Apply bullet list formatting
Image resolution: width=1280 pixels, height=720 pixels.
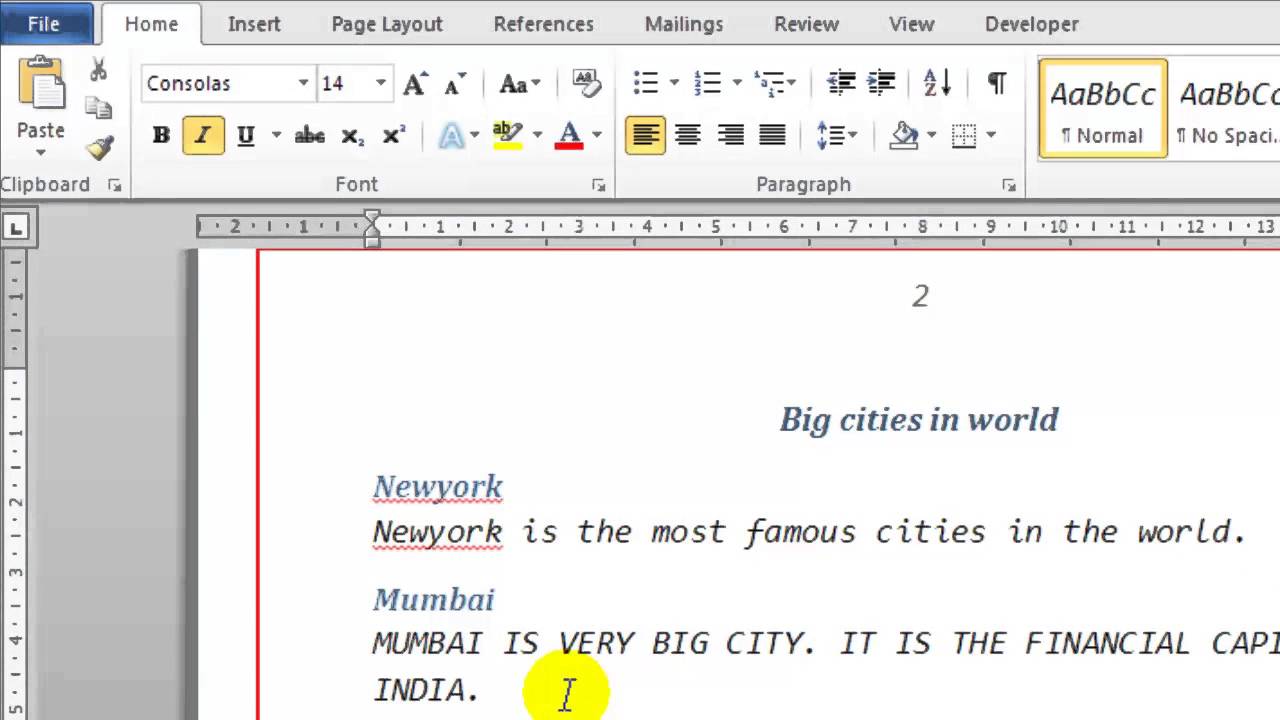tap(646, 83)
